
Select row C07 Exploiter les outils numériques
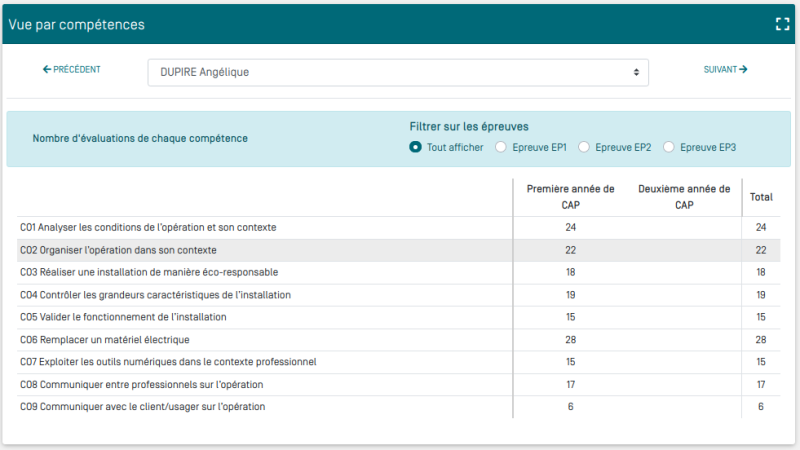pyautogui.click(x=168, y=362)
